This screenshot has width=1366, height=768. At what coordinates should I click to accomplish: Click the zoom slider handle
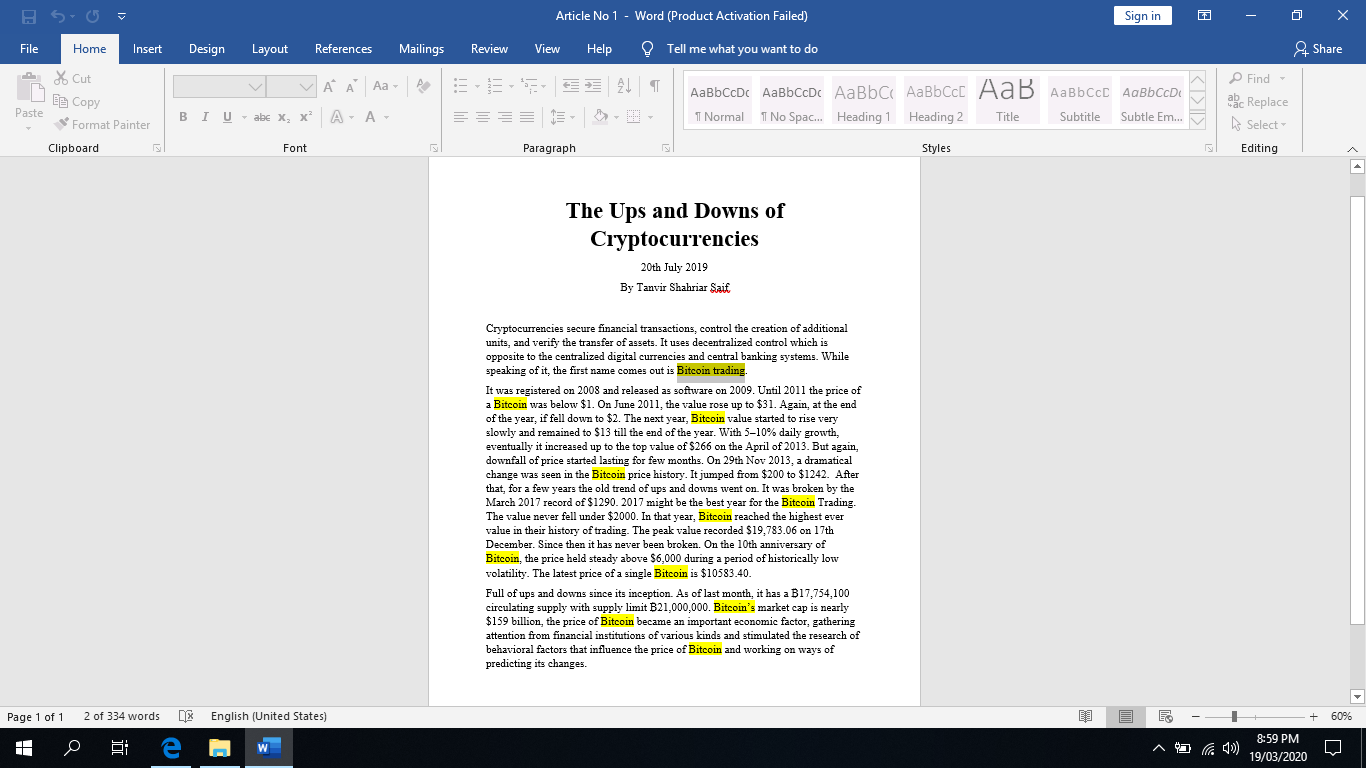click(x=1234, y=716)
